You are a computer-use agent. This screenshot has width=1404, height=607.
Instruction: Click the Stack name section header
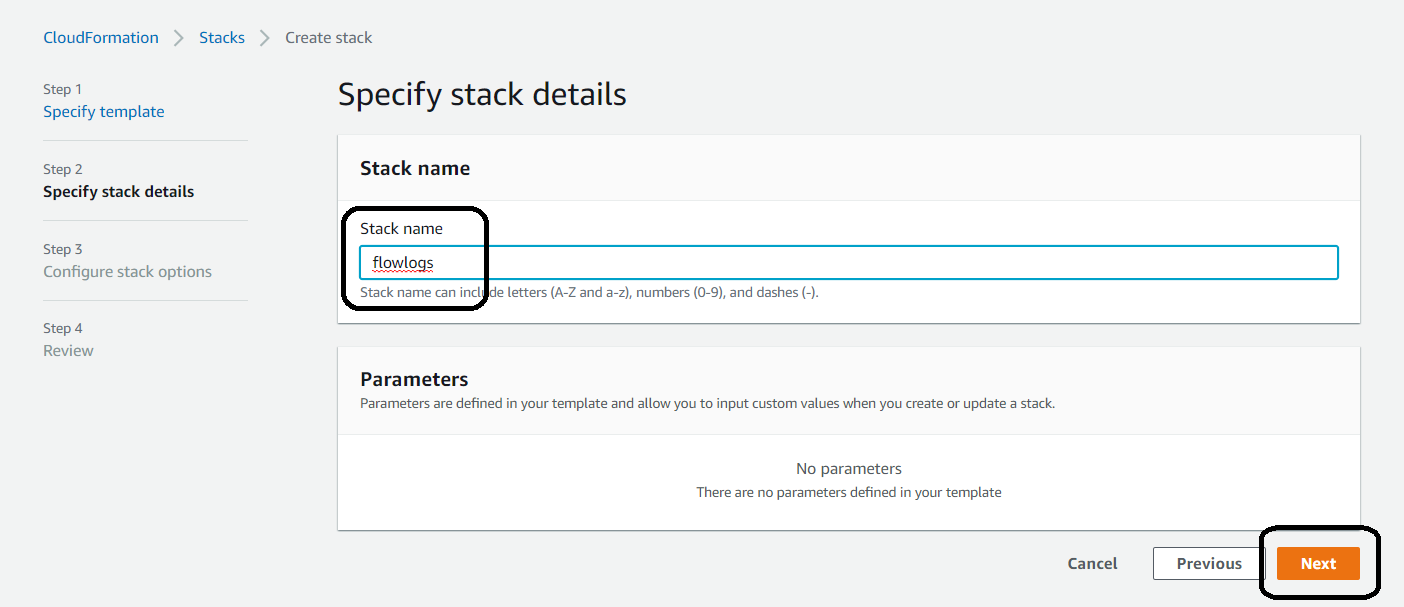click(415, 169)
